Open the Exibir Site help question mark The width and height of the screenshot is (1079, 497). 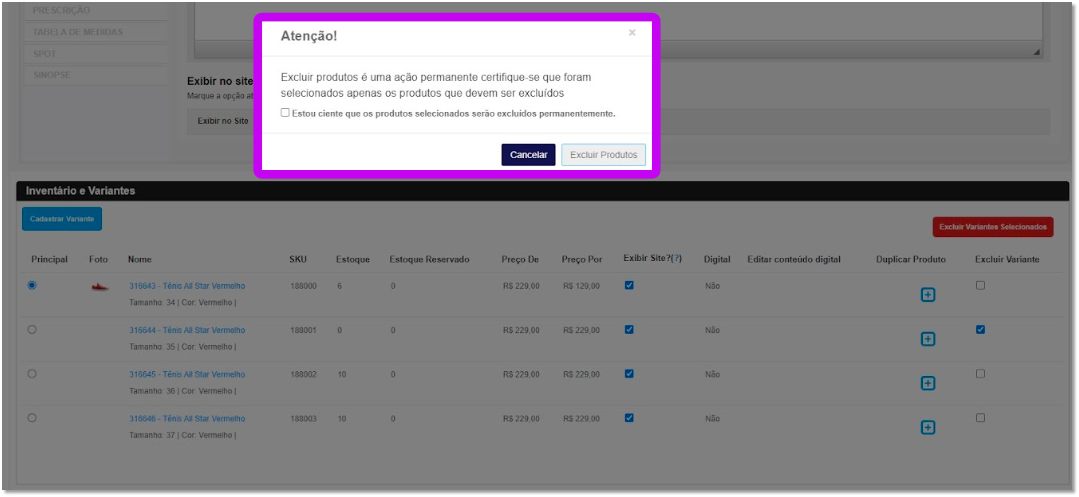[676, 259]
